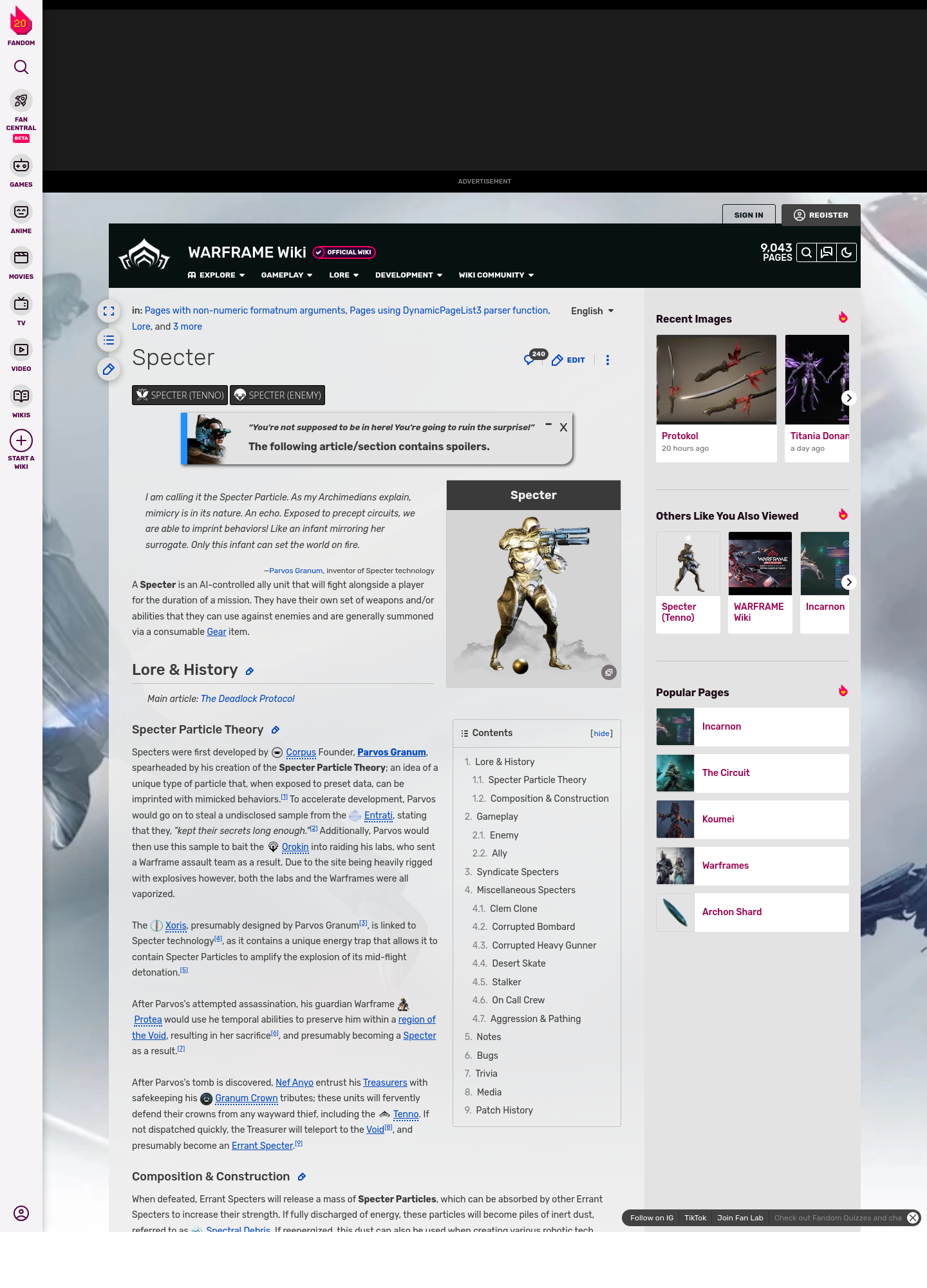Open the Granum Crown link
The height and width of the screenshot is (1288, 927).
coord(247,1098)
